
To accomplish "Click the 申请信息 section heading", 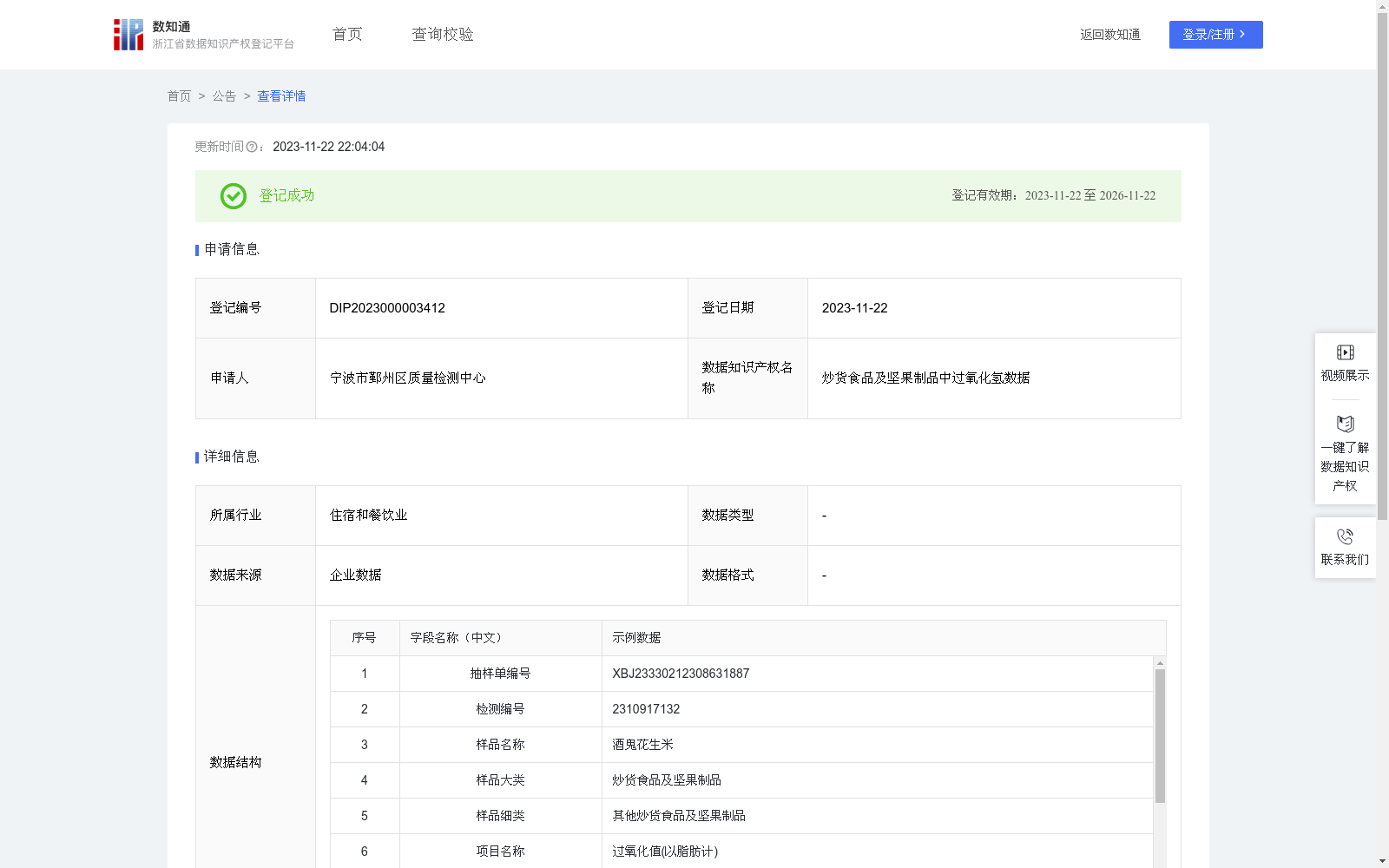I will tap(231, 250).
